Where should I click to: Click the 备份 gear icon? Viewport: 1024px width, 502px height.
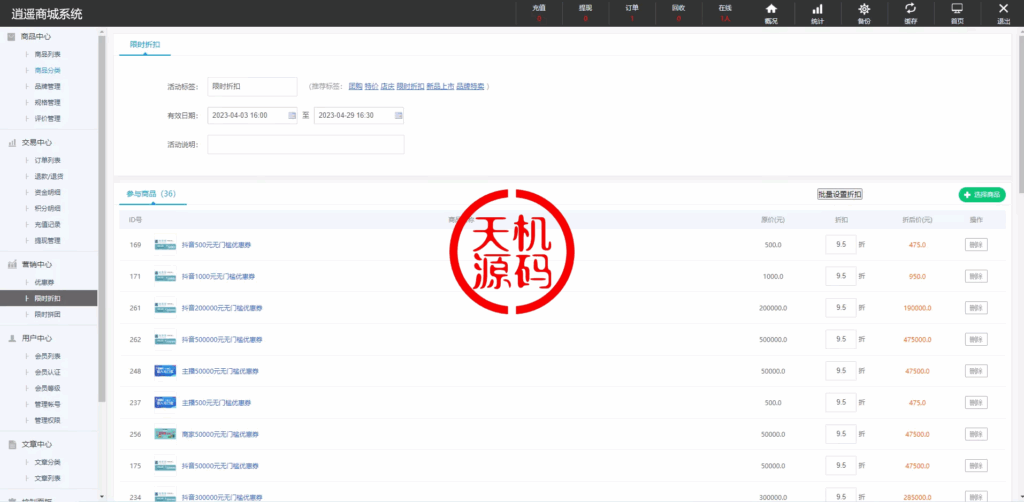coord(864,12)
